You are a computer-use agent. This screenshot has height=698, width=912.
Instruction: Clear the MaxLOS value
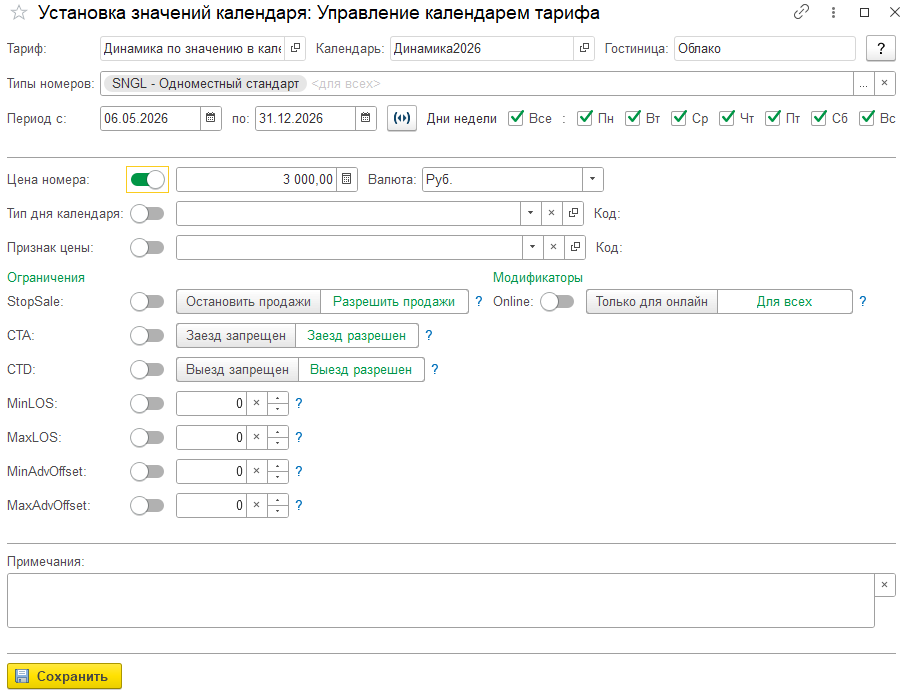(x=256, y=436)
